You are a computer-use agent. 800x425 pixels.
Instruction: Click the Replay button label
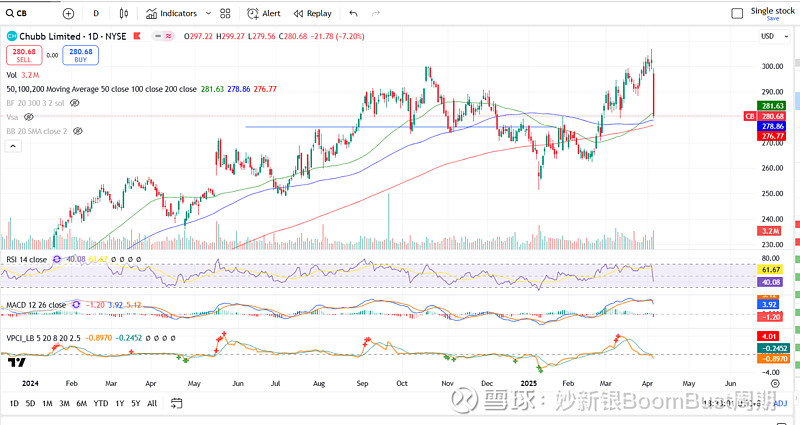[319, 14]
